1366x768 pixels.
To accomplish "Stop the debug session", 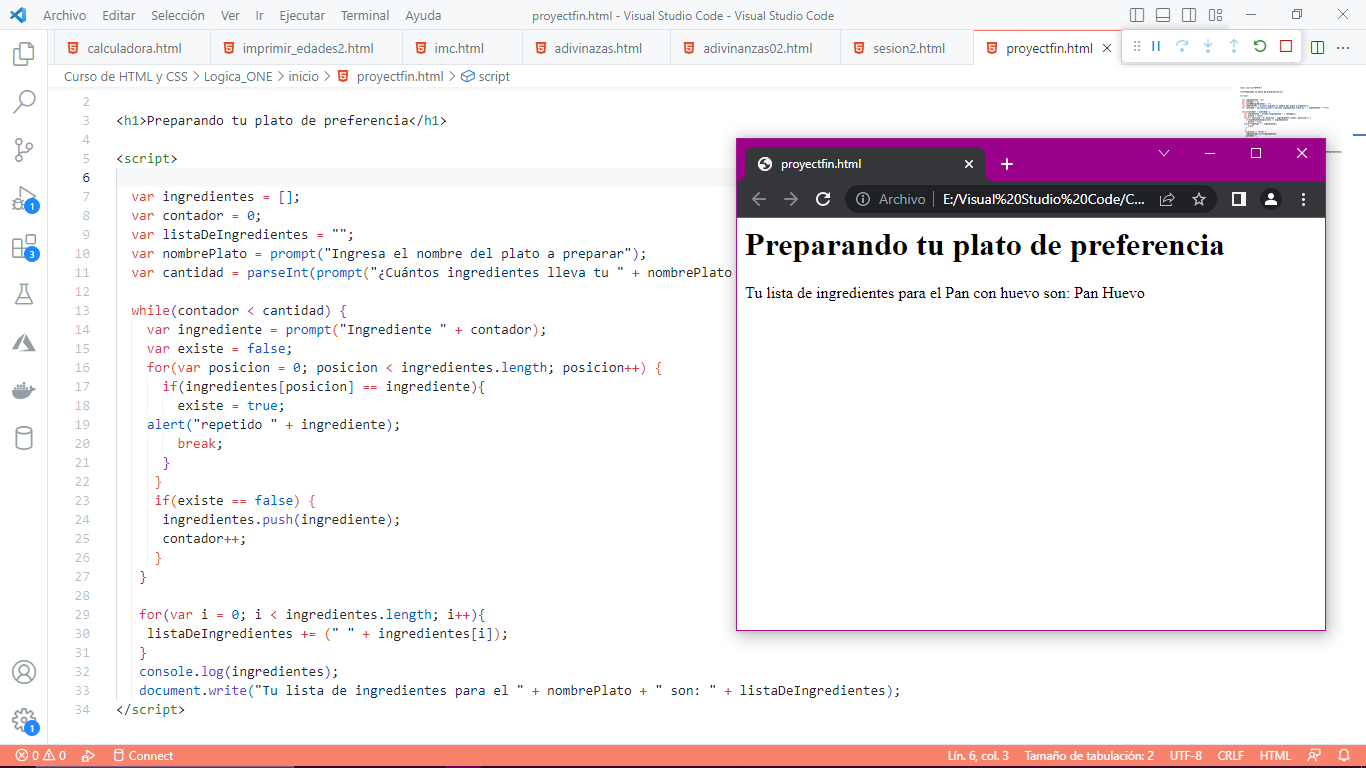I will click(1286, 46).
